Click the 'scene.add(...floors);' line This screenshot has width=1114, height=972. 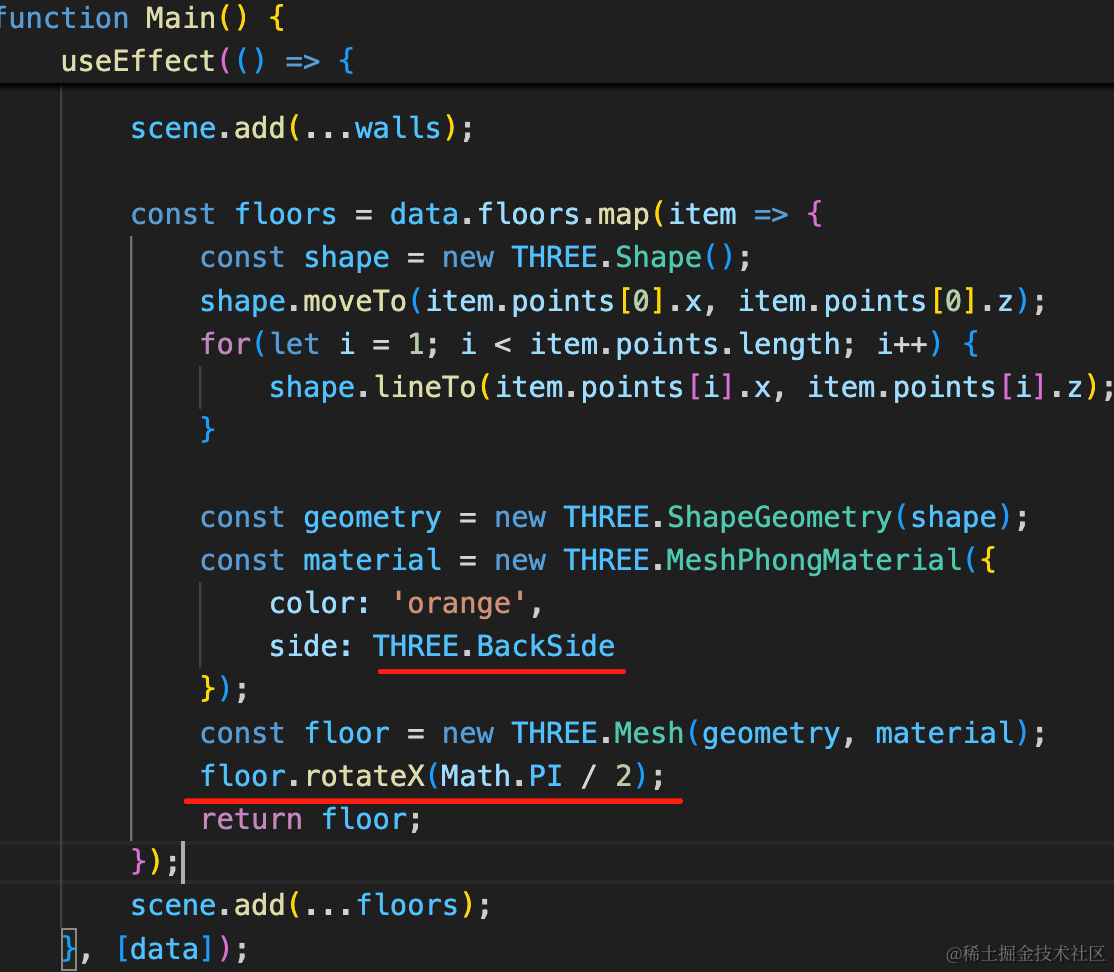(x=310, y=905)
